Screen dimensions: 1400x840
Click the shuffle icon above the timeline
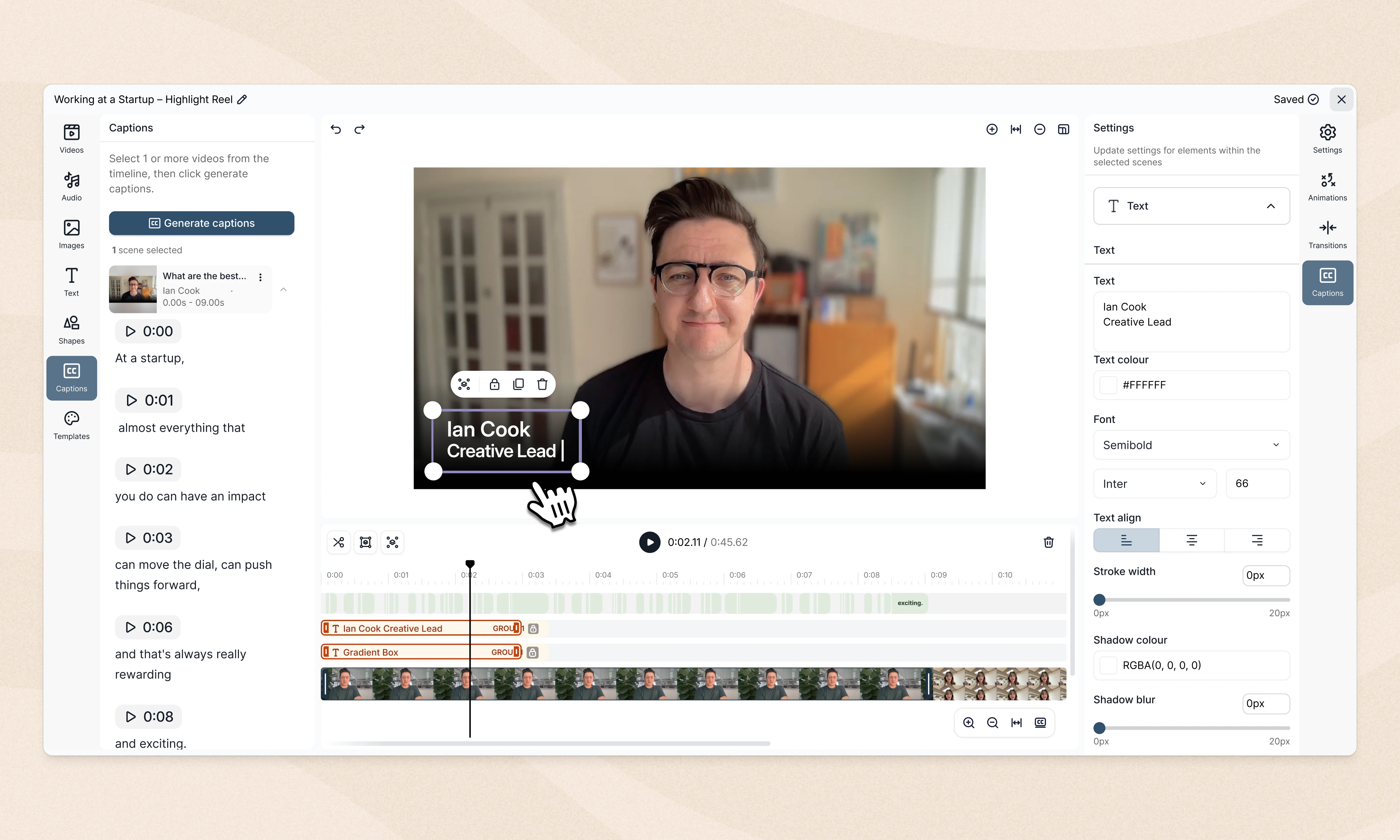(339, 542)
